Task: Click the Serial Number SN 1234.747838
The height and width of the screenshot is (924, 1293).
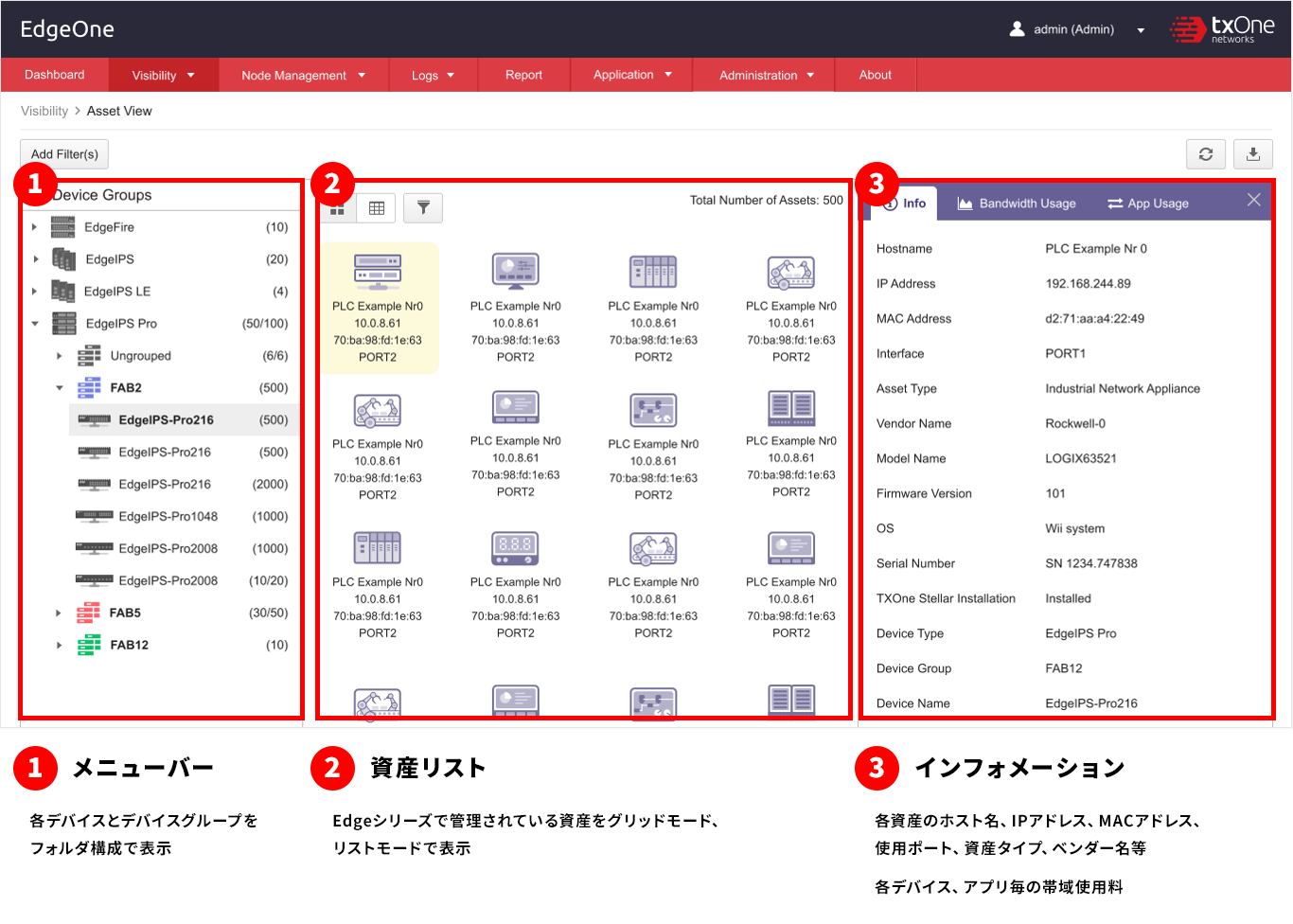Action: click(1091, 563)
